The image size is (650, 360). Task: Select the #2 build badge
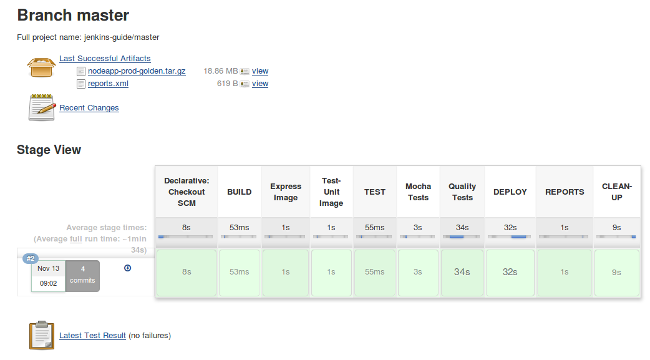pyautogui.click(x=30, y=259)
